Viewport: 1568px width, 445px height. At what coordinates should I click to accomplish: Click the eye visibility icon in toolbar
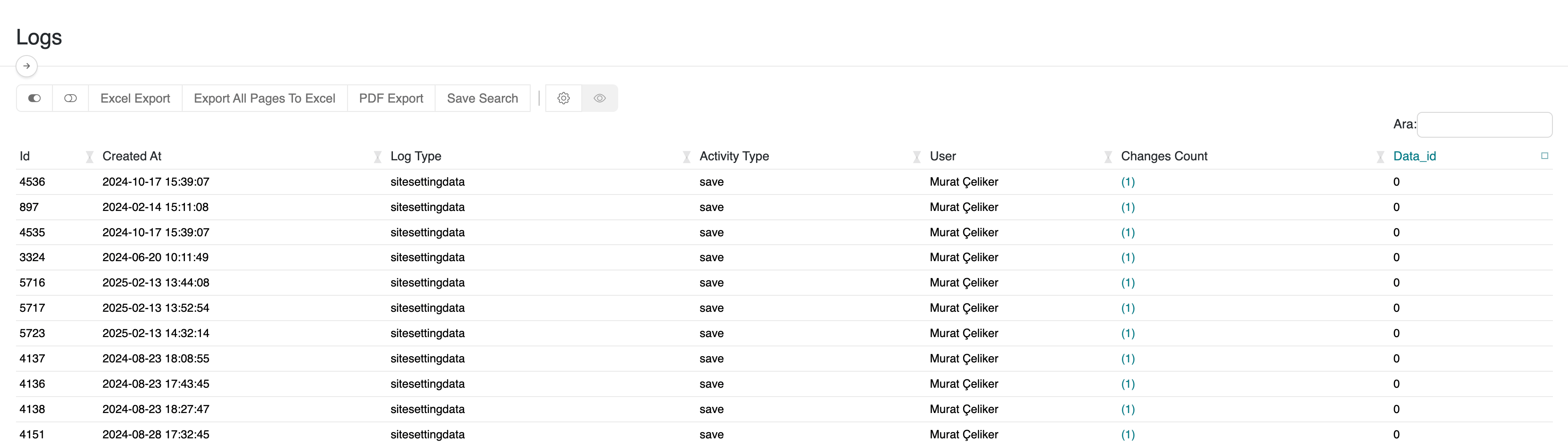600,98
